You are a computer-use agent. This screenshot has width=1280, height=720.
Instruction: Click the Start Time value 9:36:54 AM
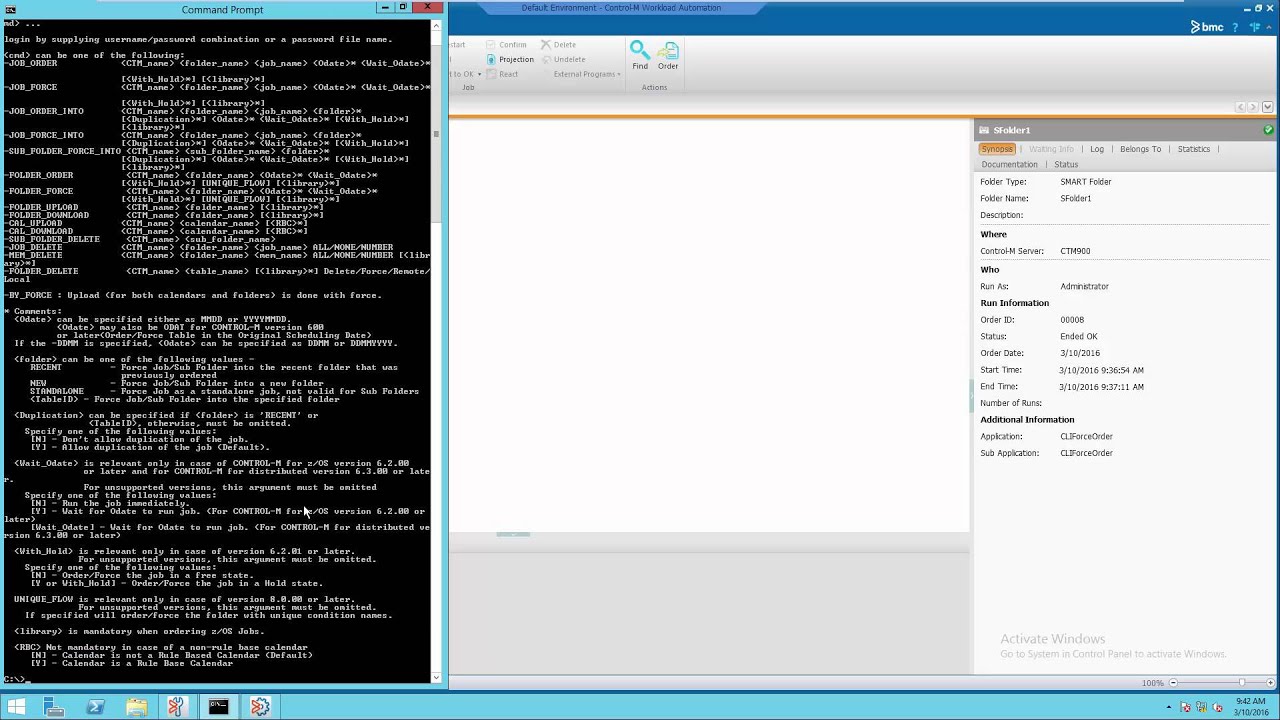pos(1102,370)
